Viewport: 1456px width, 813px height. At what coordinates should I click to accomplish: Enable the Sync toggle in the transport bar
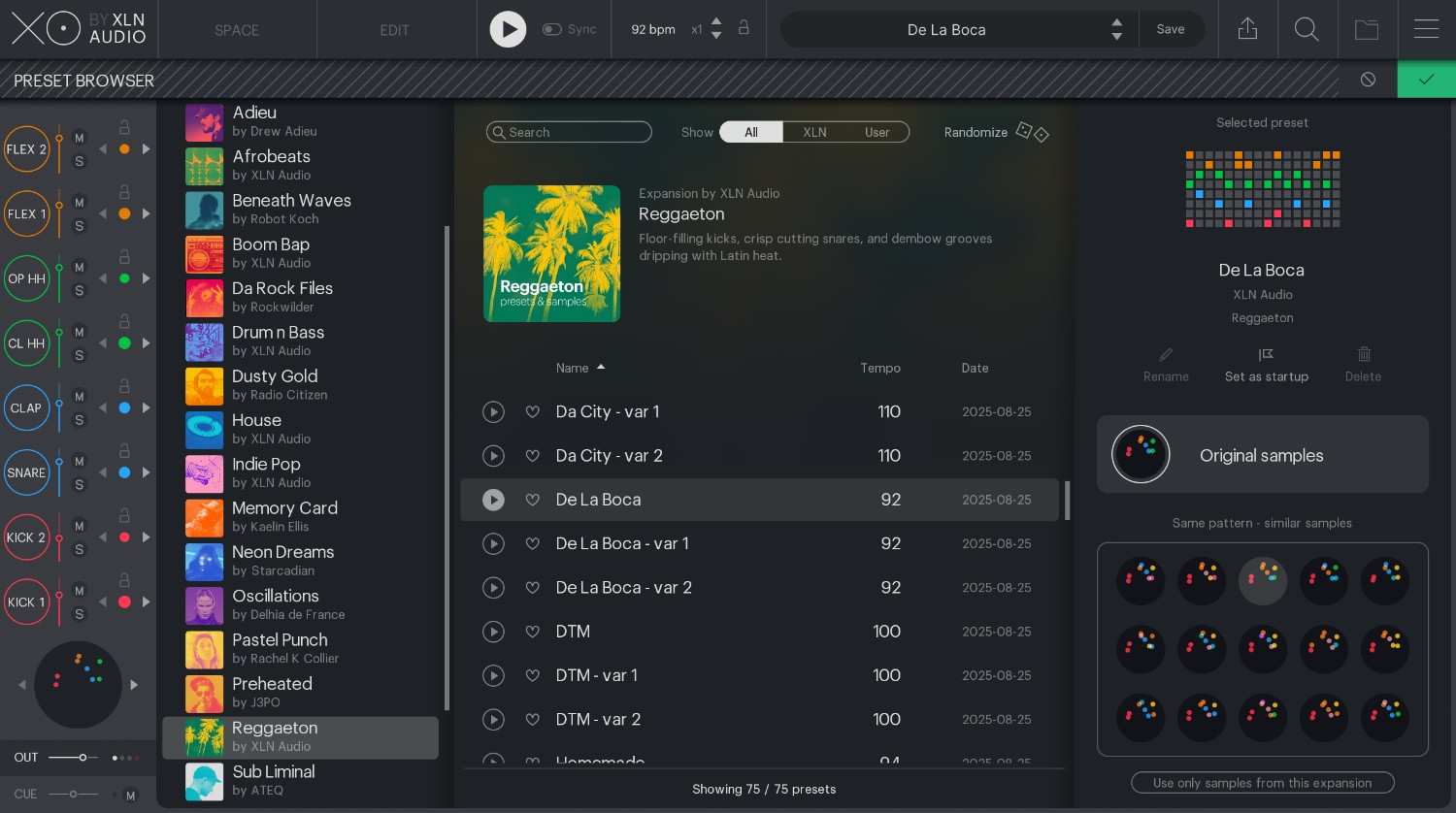[x=552, y=29]
